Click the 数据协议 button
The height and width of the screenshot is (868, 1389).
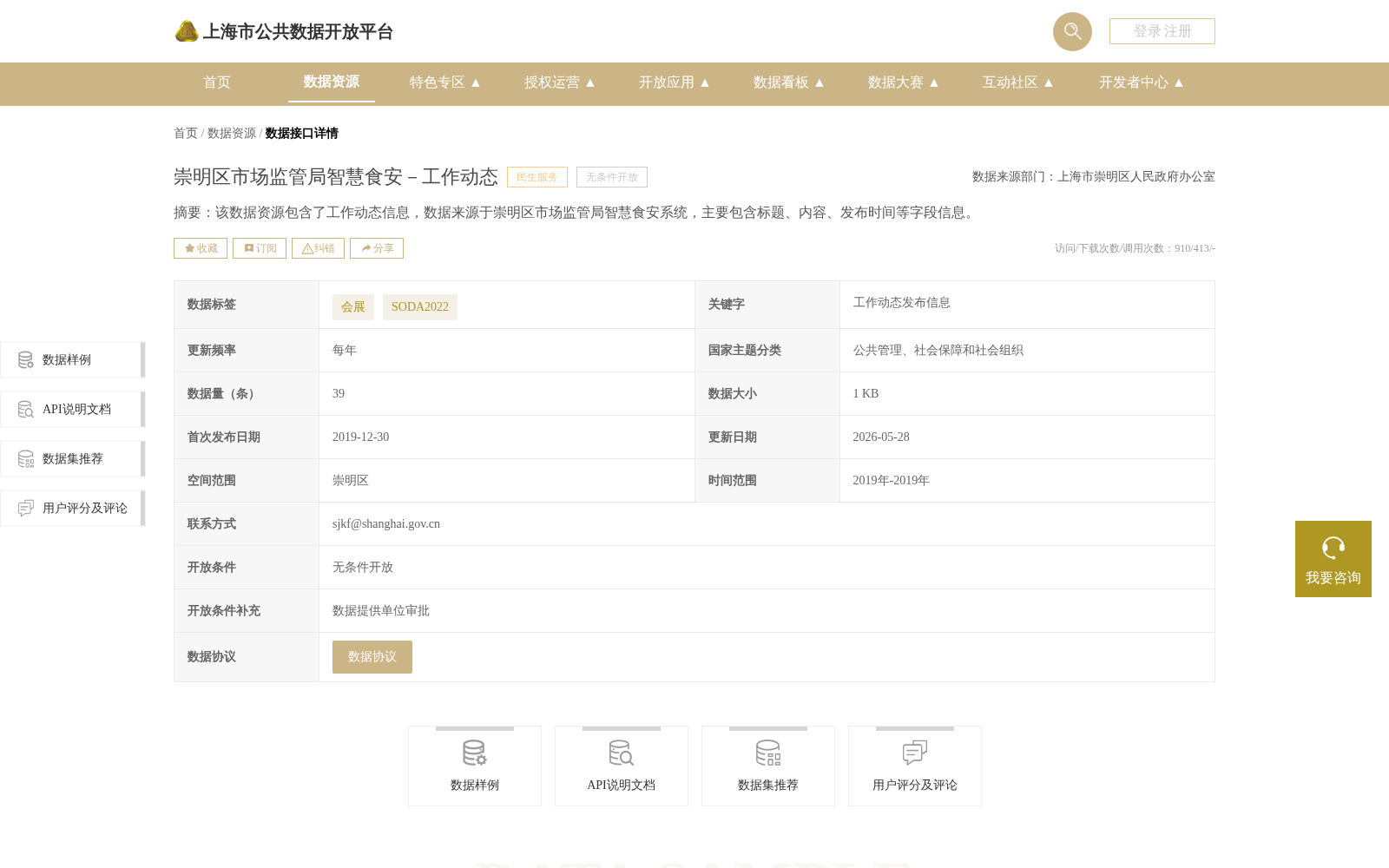372,657
